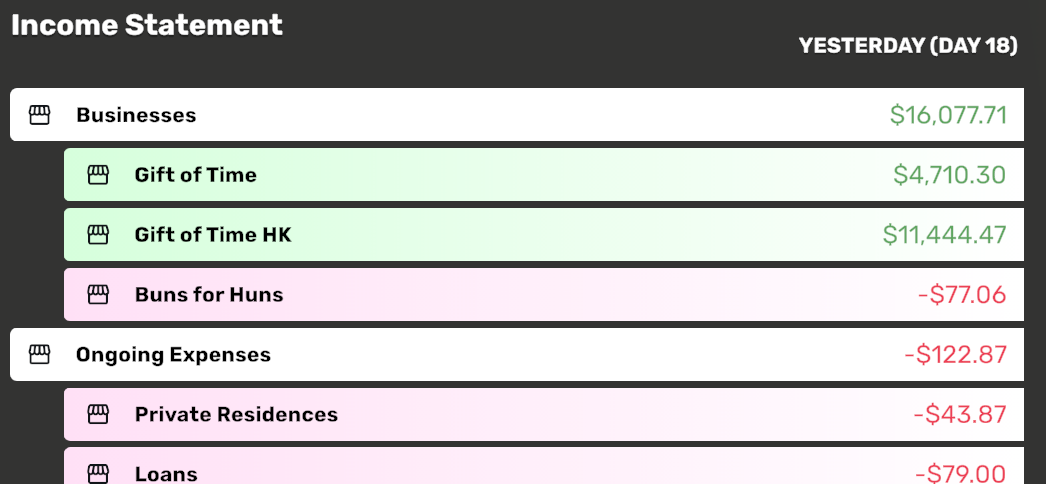Click the Buns for Huns loss -$77.06
This screenshot has width=1046, height=484.
point(961,295)
